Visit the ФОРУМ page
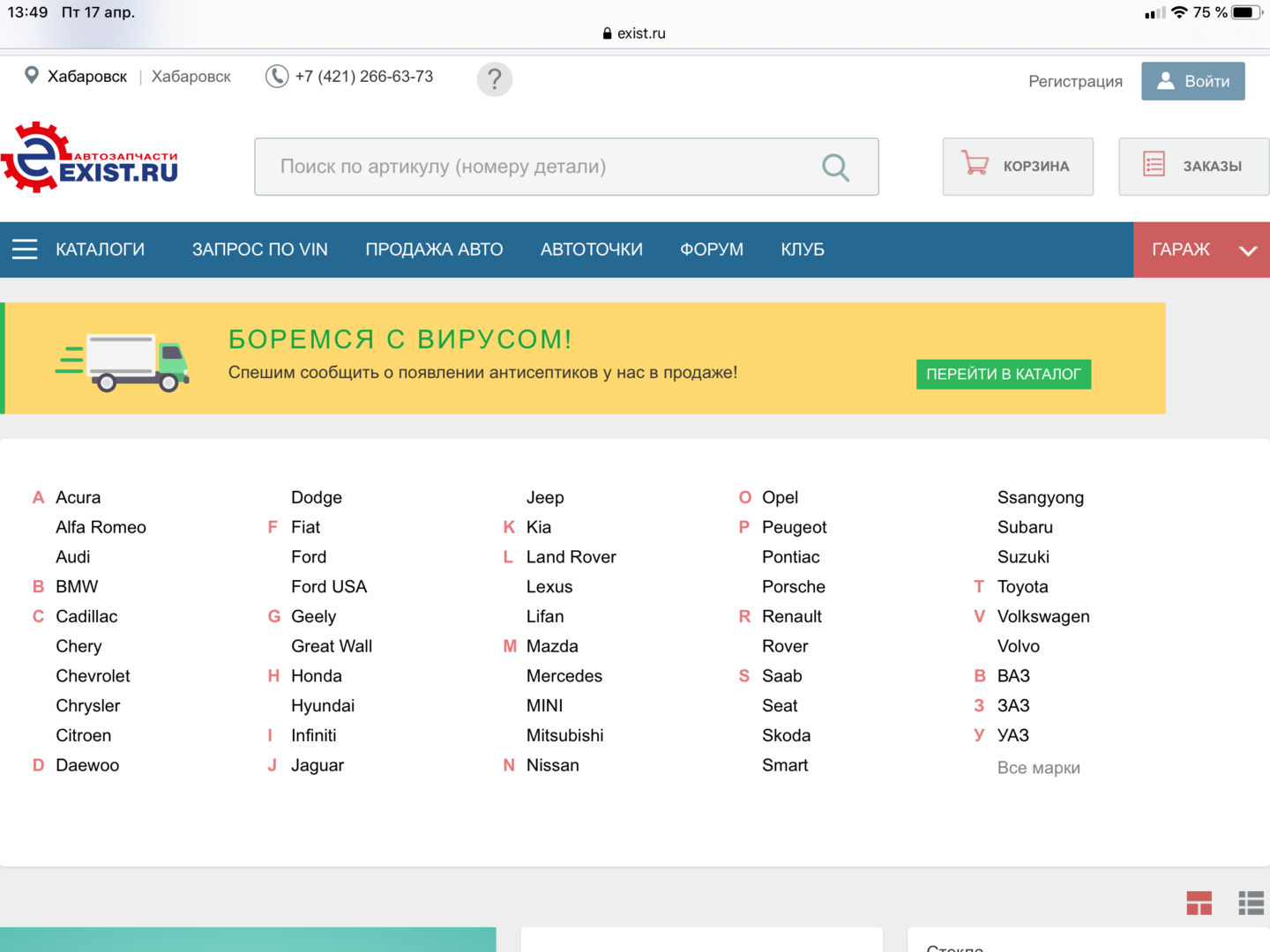The height and width of the screenshot is (952, 1270). (x=712, y=249)
